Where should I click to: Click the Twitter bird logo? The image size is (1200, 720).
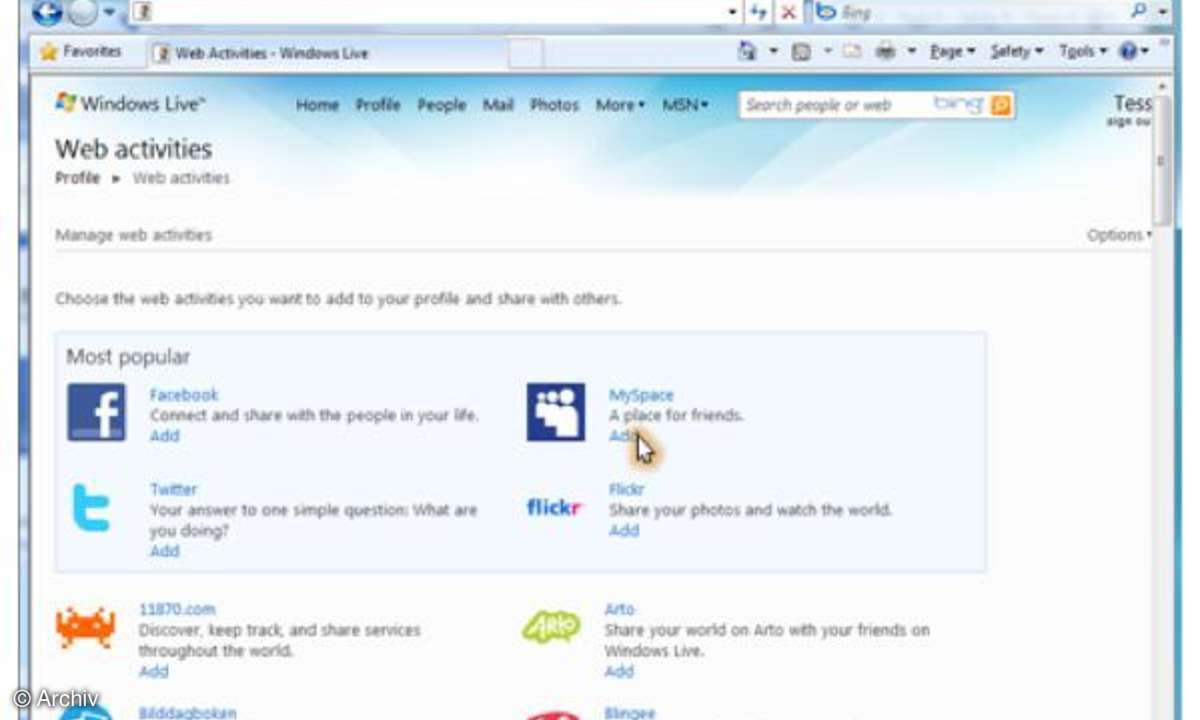click(x=91, y=508)
